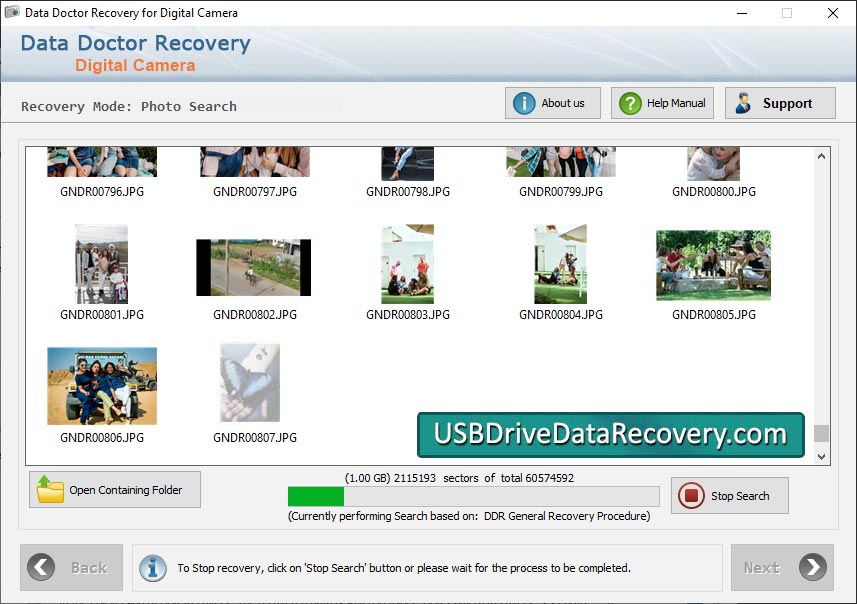The image size is (857, 604).
Task: Select the GNDR00802.JPG cyclist photo thumbnail
Action: 254,267
